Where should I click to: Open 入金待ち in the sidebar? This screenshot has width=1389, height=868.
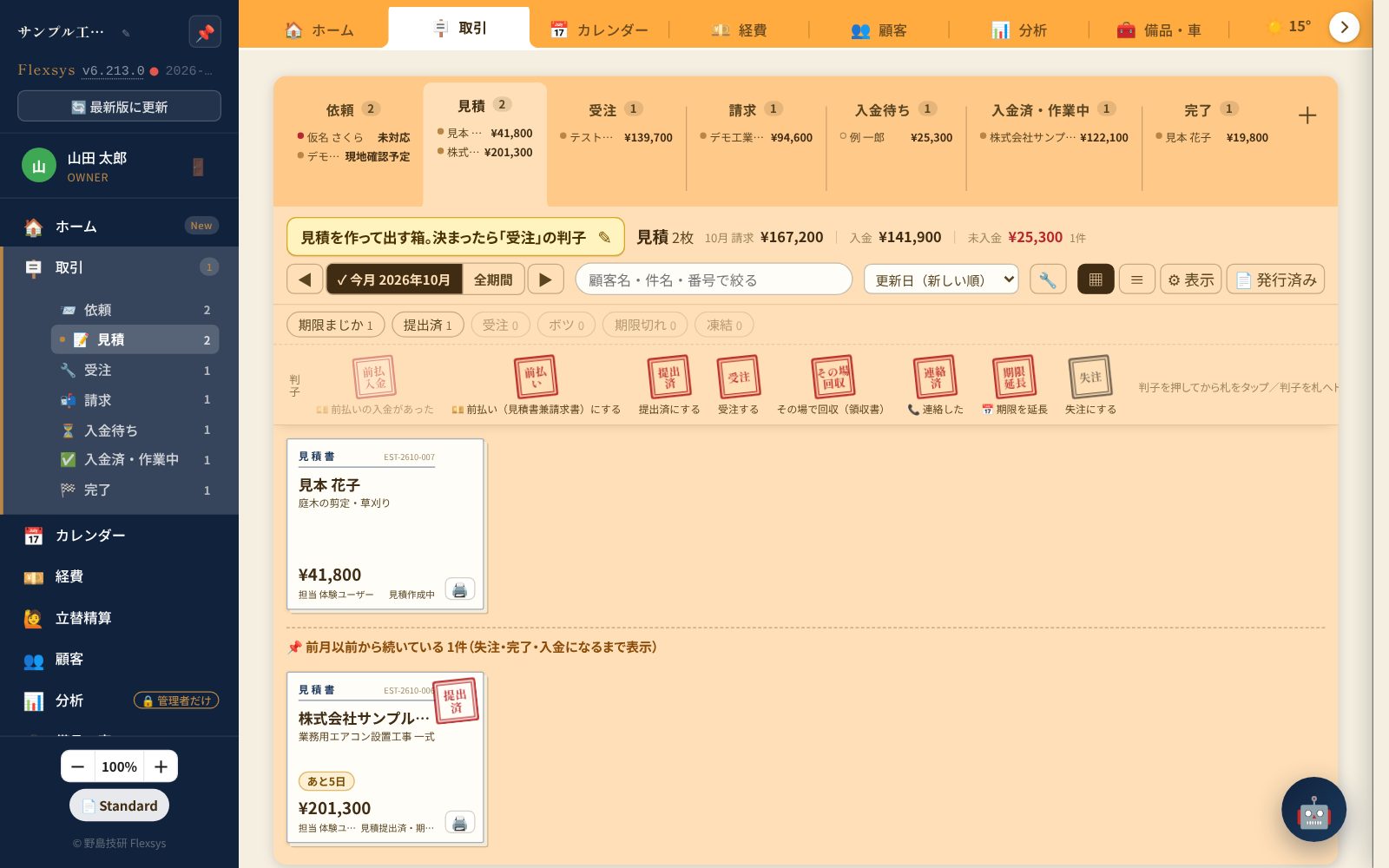coord(135,430)
